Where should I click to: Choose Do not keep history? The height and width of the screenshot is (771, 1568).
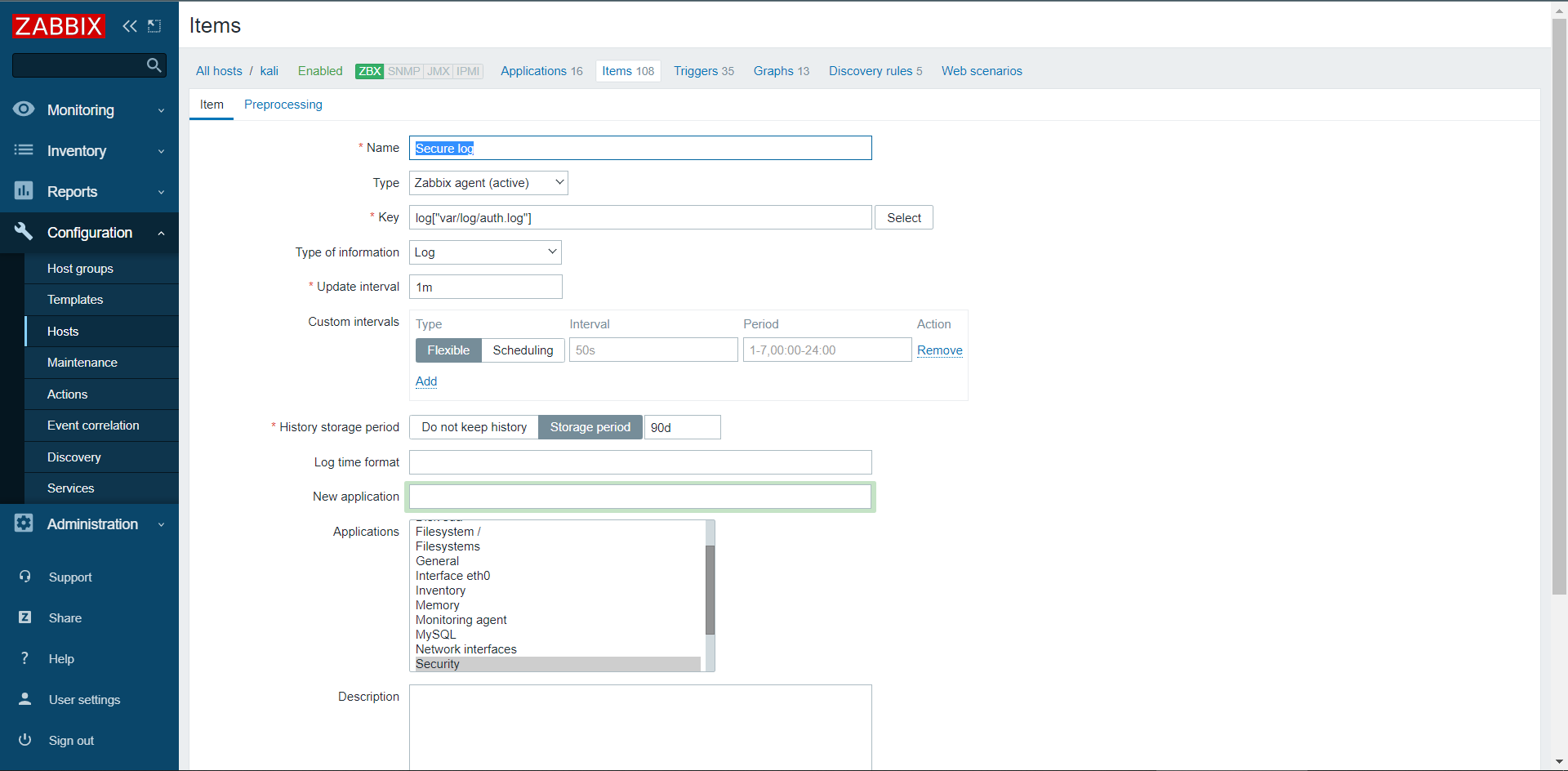coord(474,427)
